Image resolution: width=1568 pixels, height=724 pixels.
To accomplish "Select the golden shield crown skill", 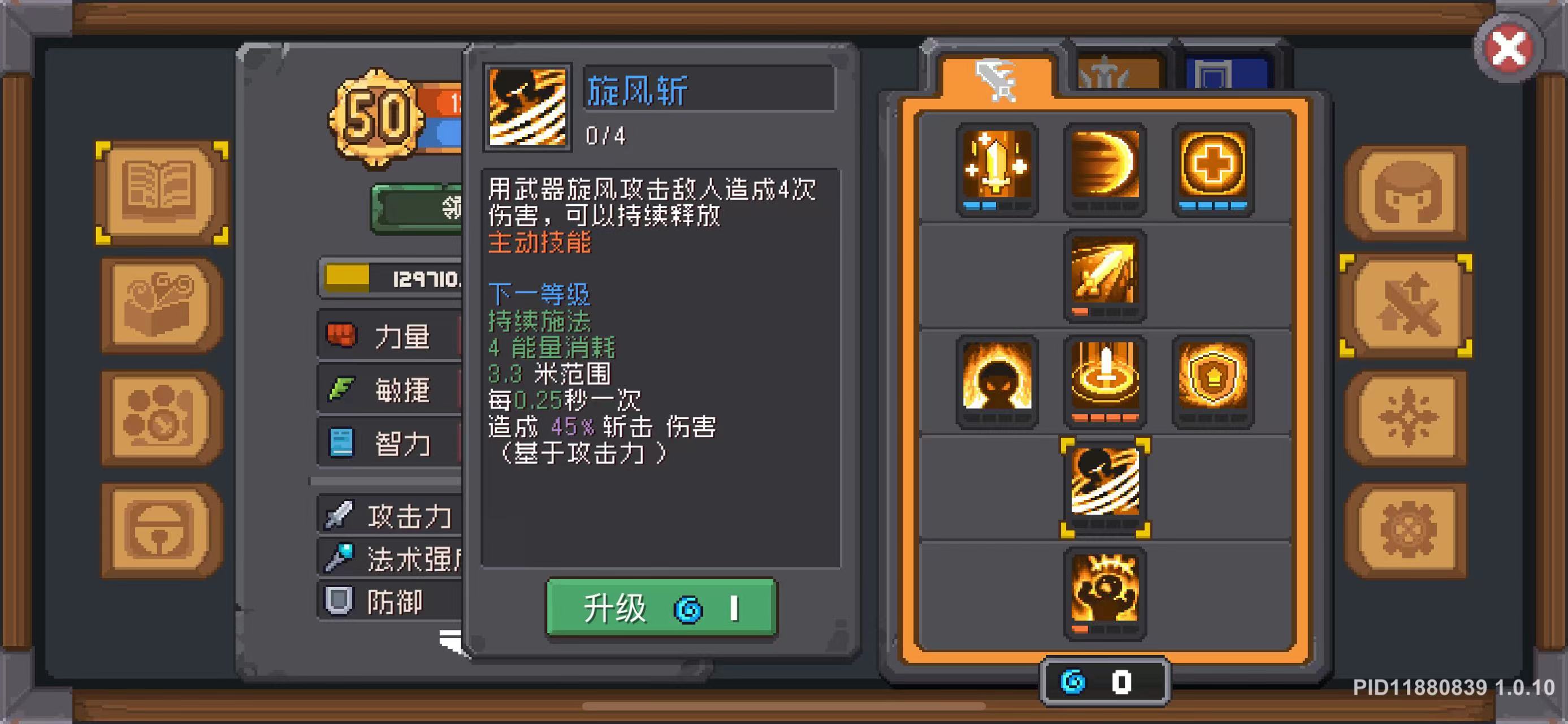I will 1212,381.
